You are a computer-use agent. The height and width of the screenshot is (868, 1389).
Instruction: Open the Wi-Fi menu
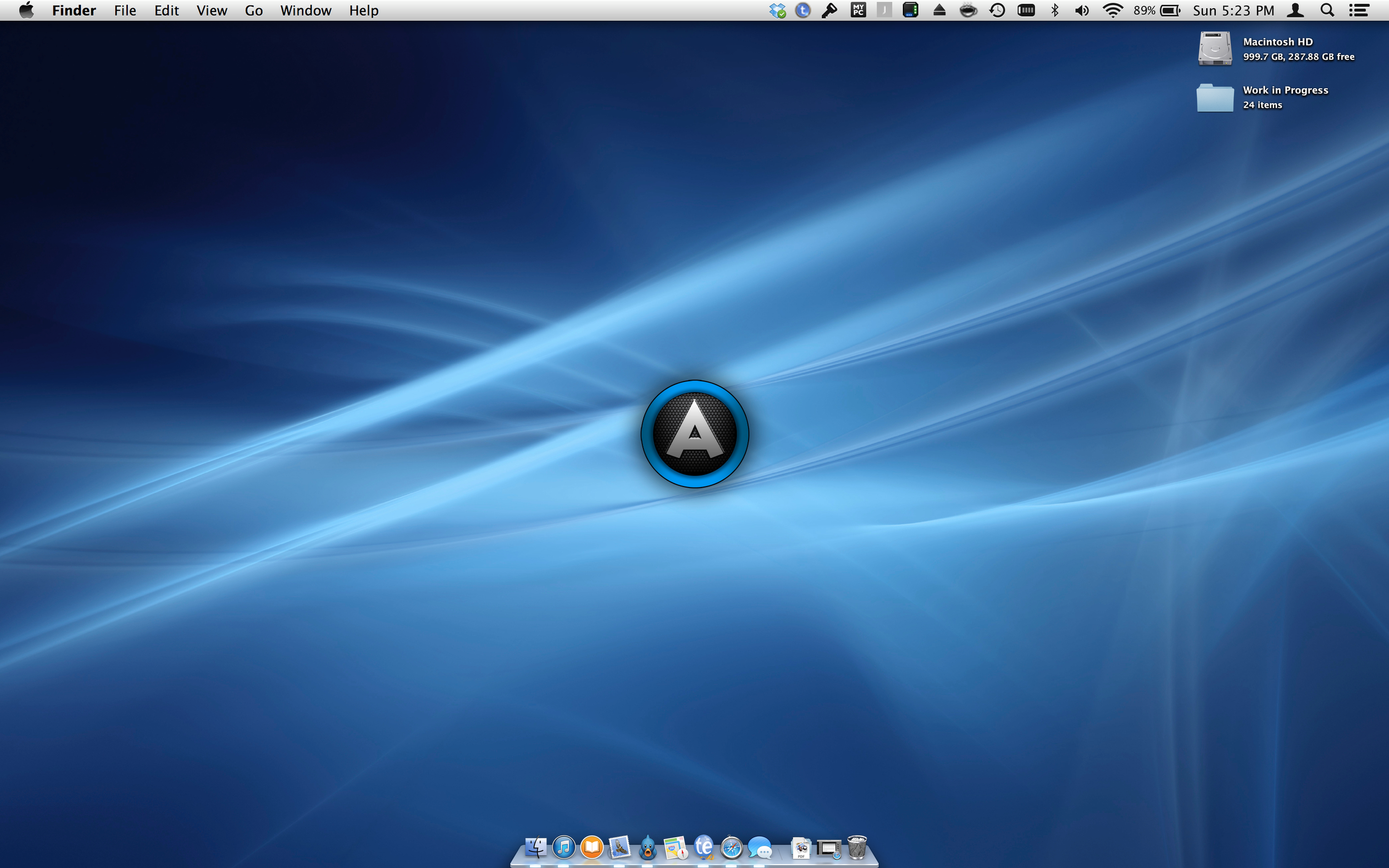(1113, 11)
